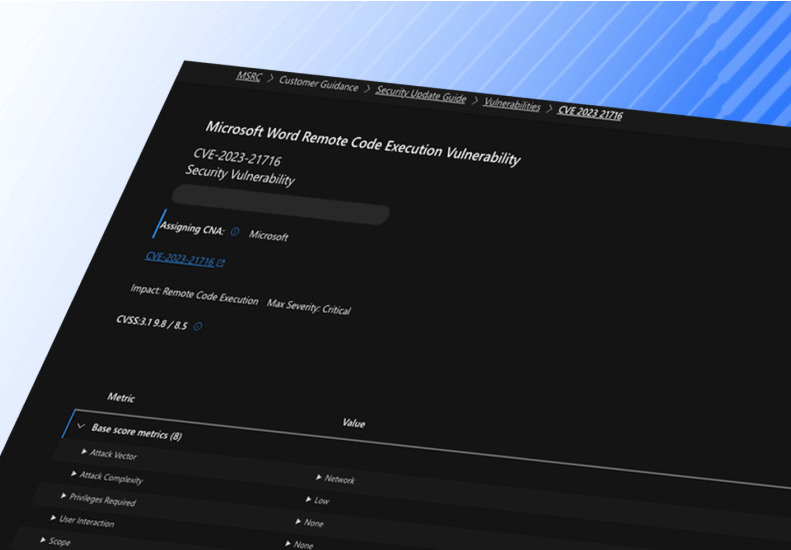Open the blue CVE-2023-21716 hyperlink
This screenshot has width=791, height=550.
pyautogui.click(x=180, y=258)
